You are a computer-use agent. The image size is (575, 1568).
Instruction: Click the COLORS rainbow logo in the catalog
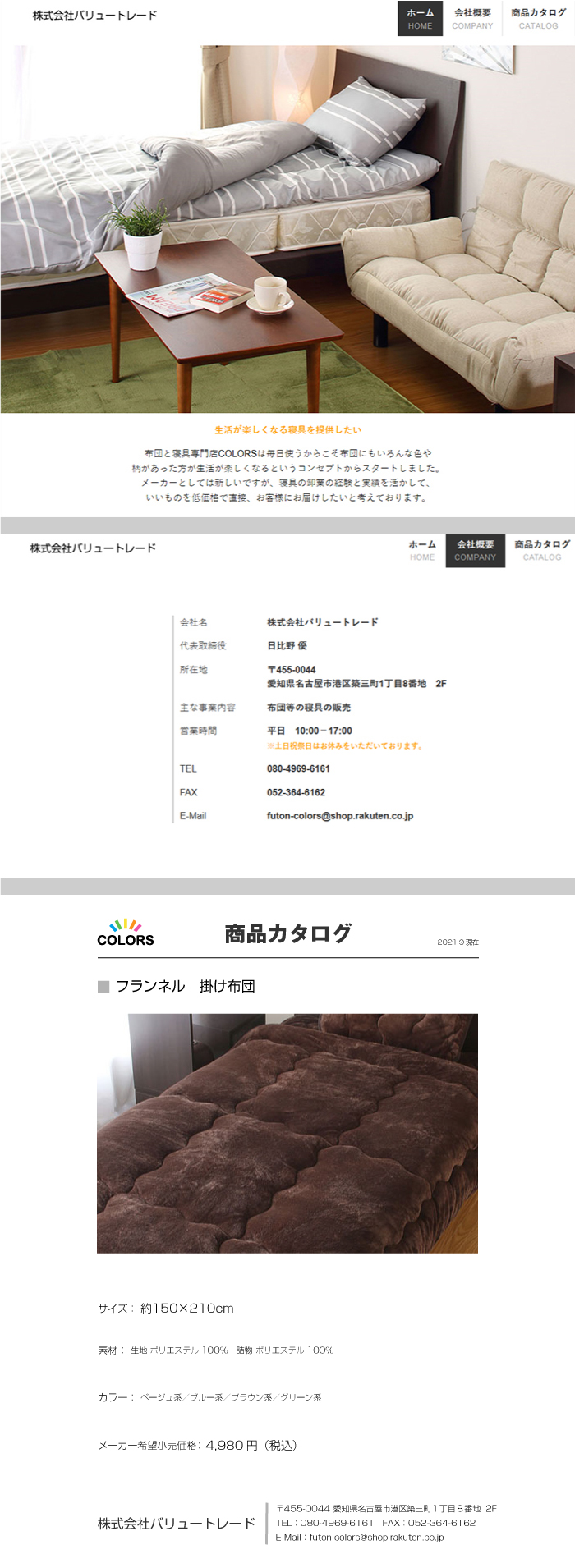coord(125,933)
